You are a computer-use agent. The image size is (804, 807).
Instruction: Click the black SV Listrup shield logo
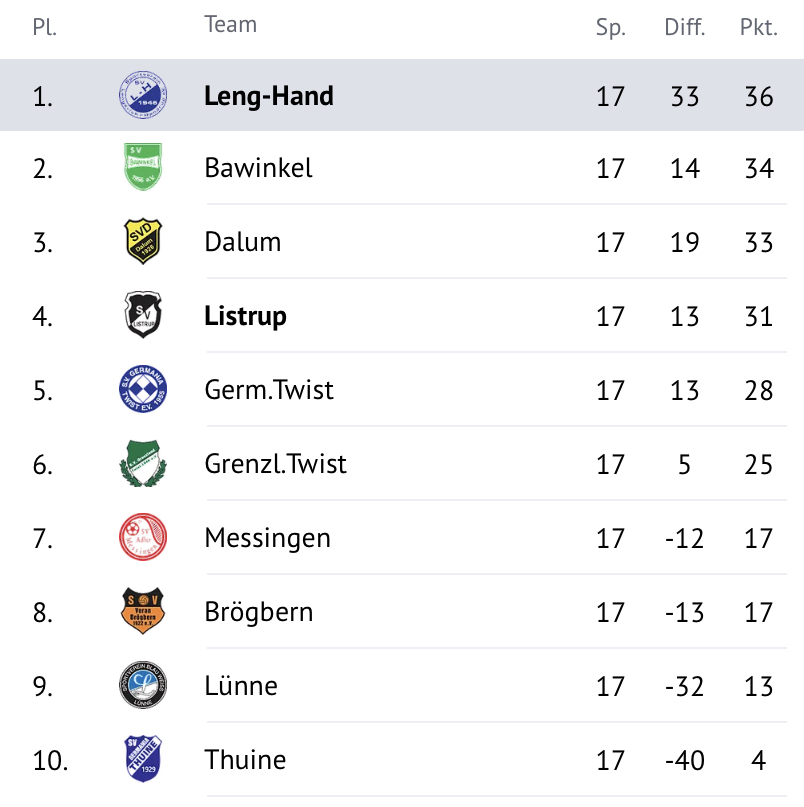coord(143,314)
